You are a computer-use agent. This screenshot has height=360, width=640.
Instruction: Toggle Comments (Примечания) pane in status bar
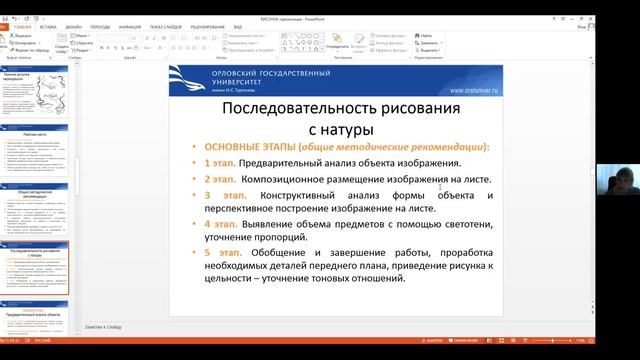coord(463,340)
